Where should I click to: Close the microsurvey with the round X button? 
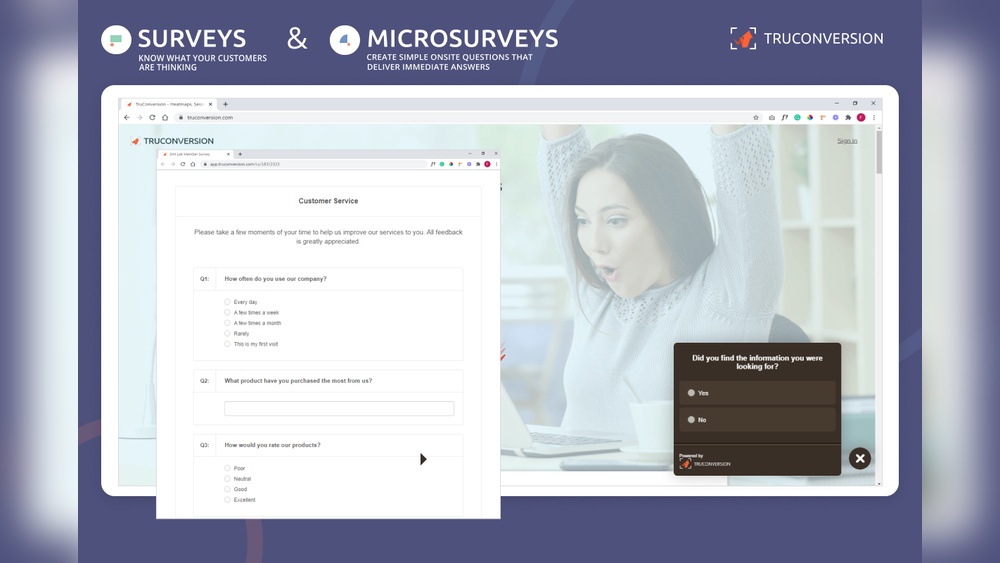click(x=860, y=458)
